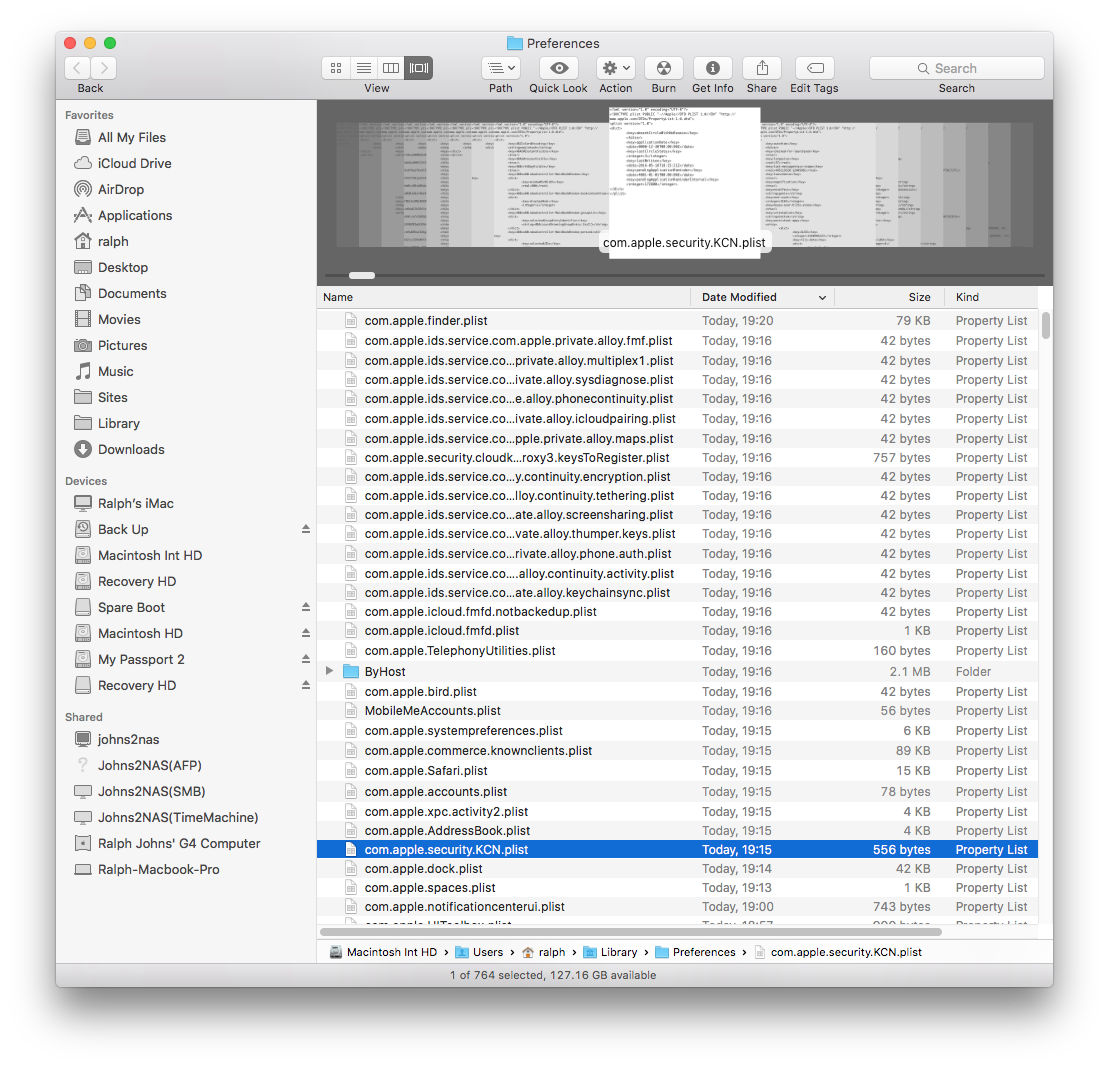Select com.apple.accounts.plist
The image size is (1109, 1067).
[x=678, y=792]
